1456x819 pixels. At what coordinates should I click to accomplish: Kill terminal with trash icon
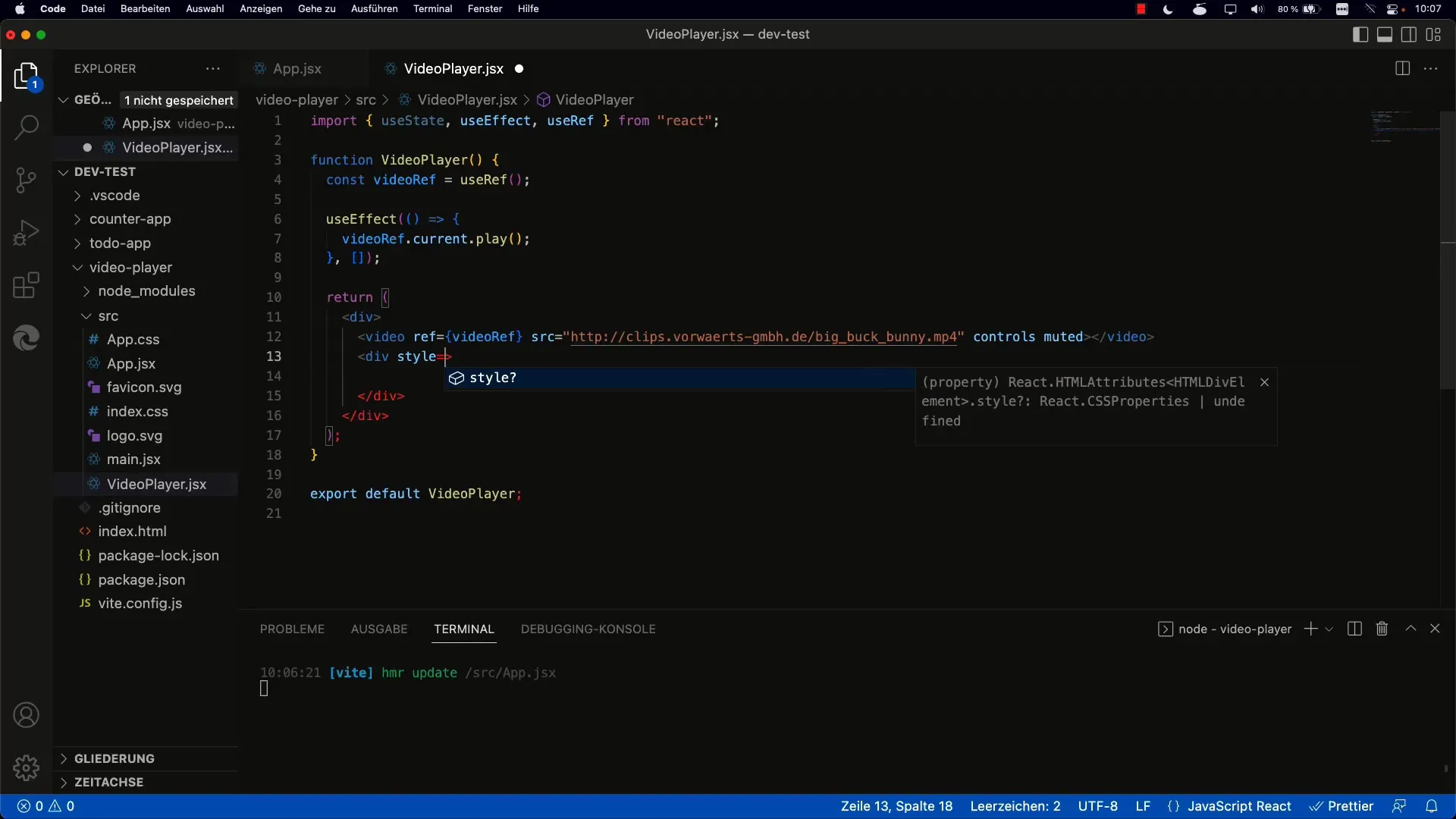click(x=1382, y=629)
